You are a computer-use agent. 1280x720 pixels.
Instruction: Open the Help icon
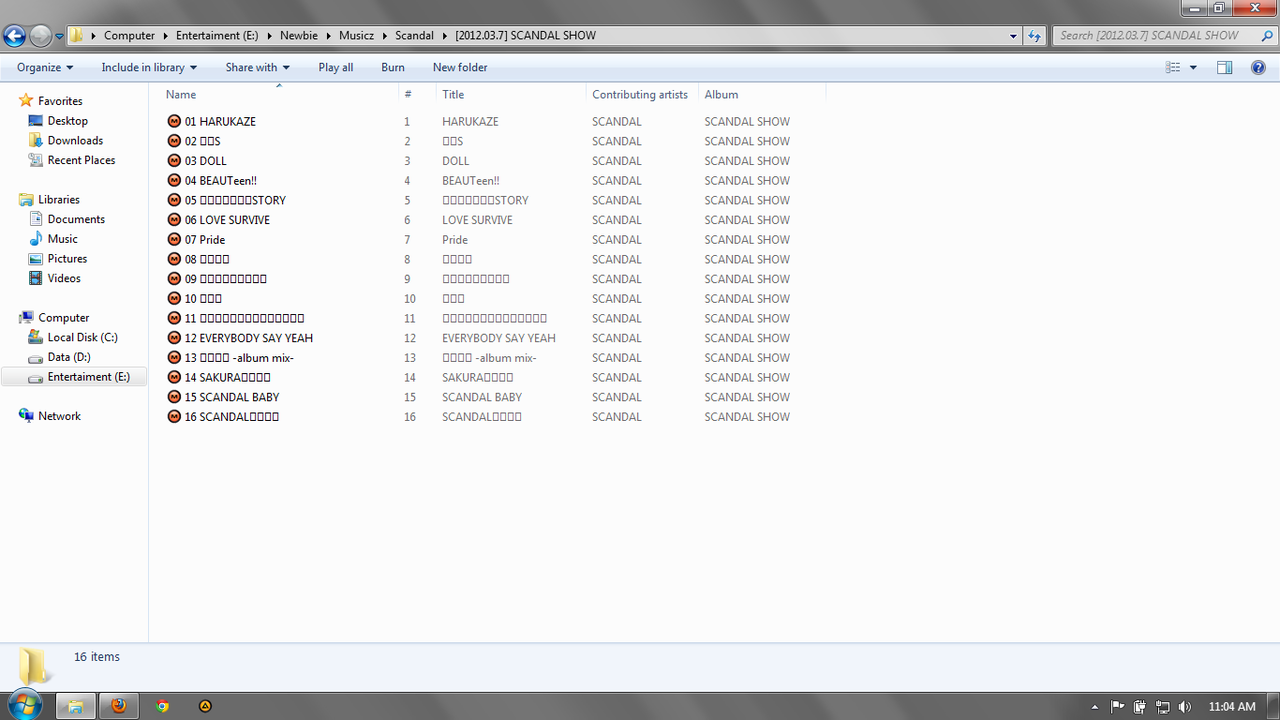pyautogui.click(x=1259, y=67)
